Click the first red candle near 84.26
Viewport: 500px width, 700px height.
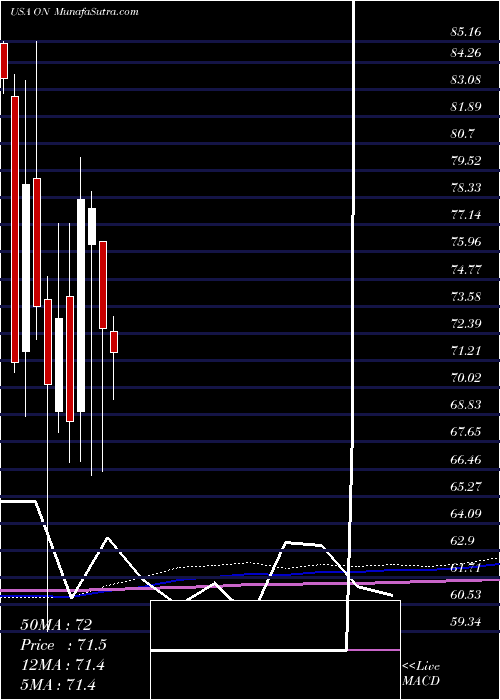[4, 61]
